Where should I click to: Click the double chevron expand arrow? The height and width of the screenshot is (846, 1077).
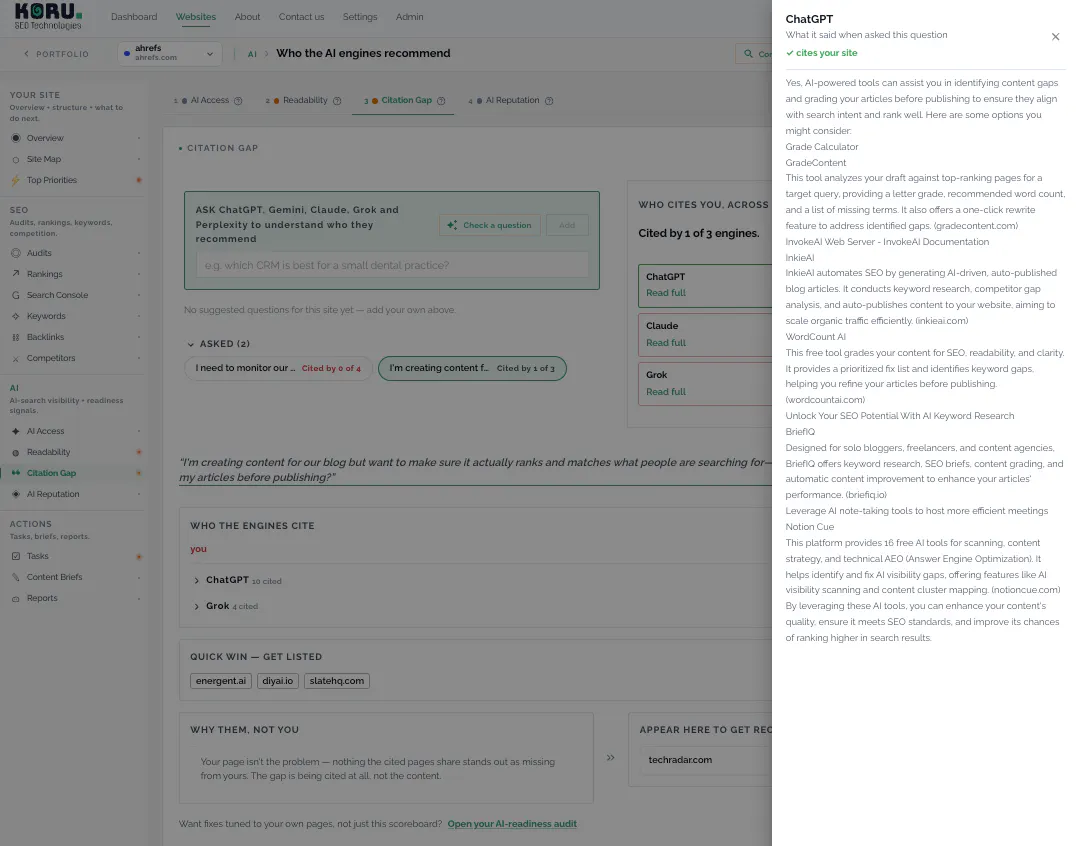(611, 758)
